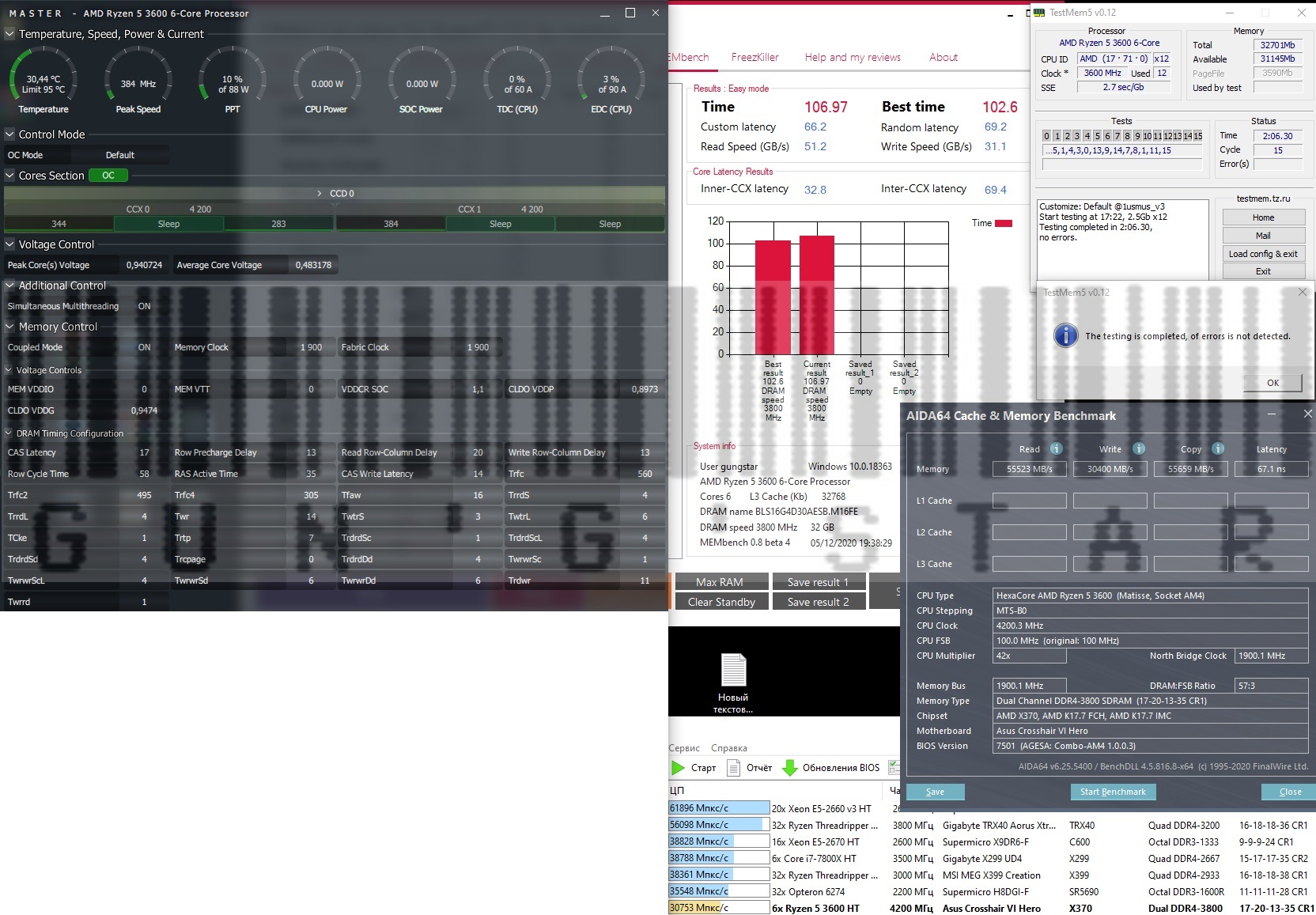Click Save in AIDA64 benchmark window

point(935,792)
